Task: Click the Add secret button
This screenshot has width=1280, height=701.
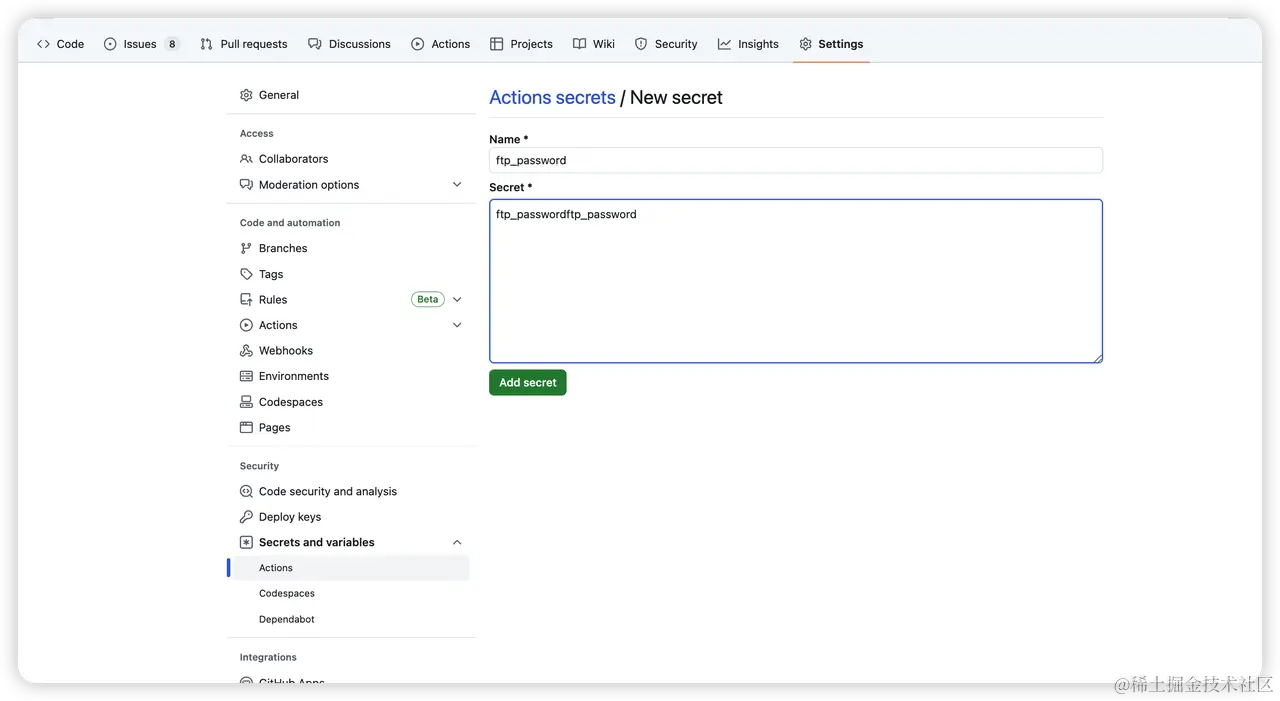Action: [x=528, y=382]
